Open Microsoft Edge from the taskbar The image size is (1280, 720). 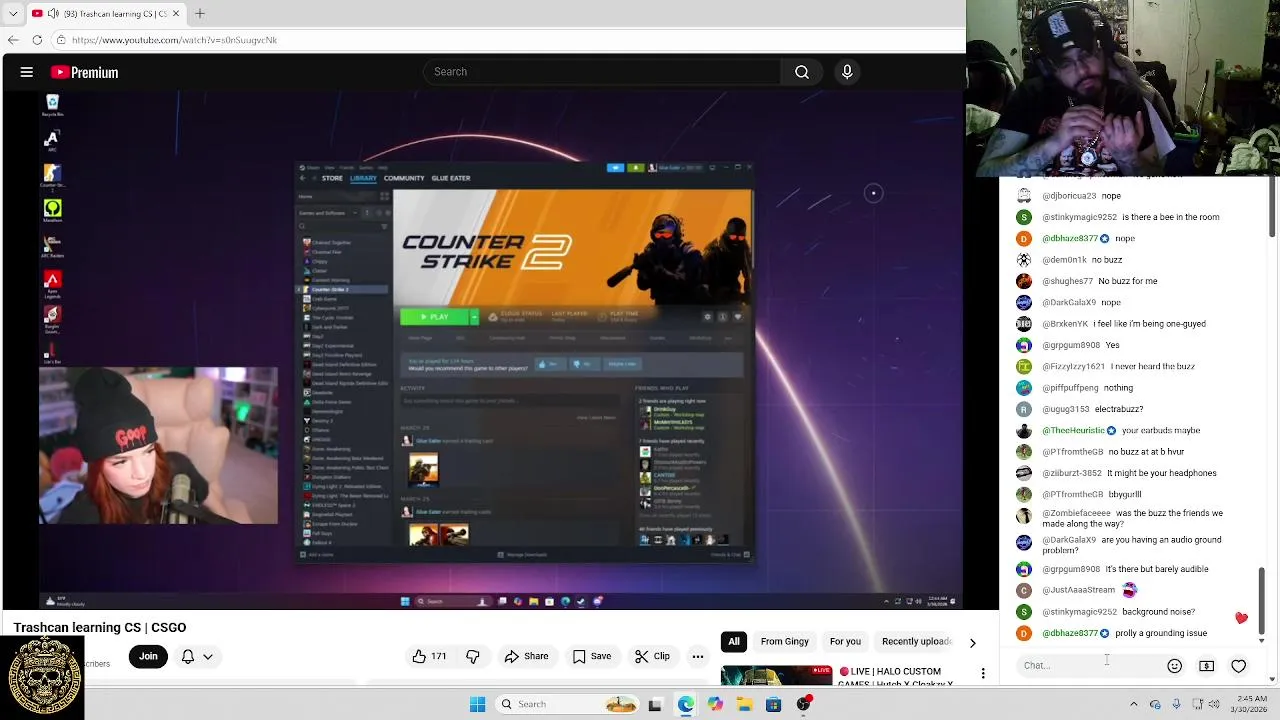tap(685, 704)
